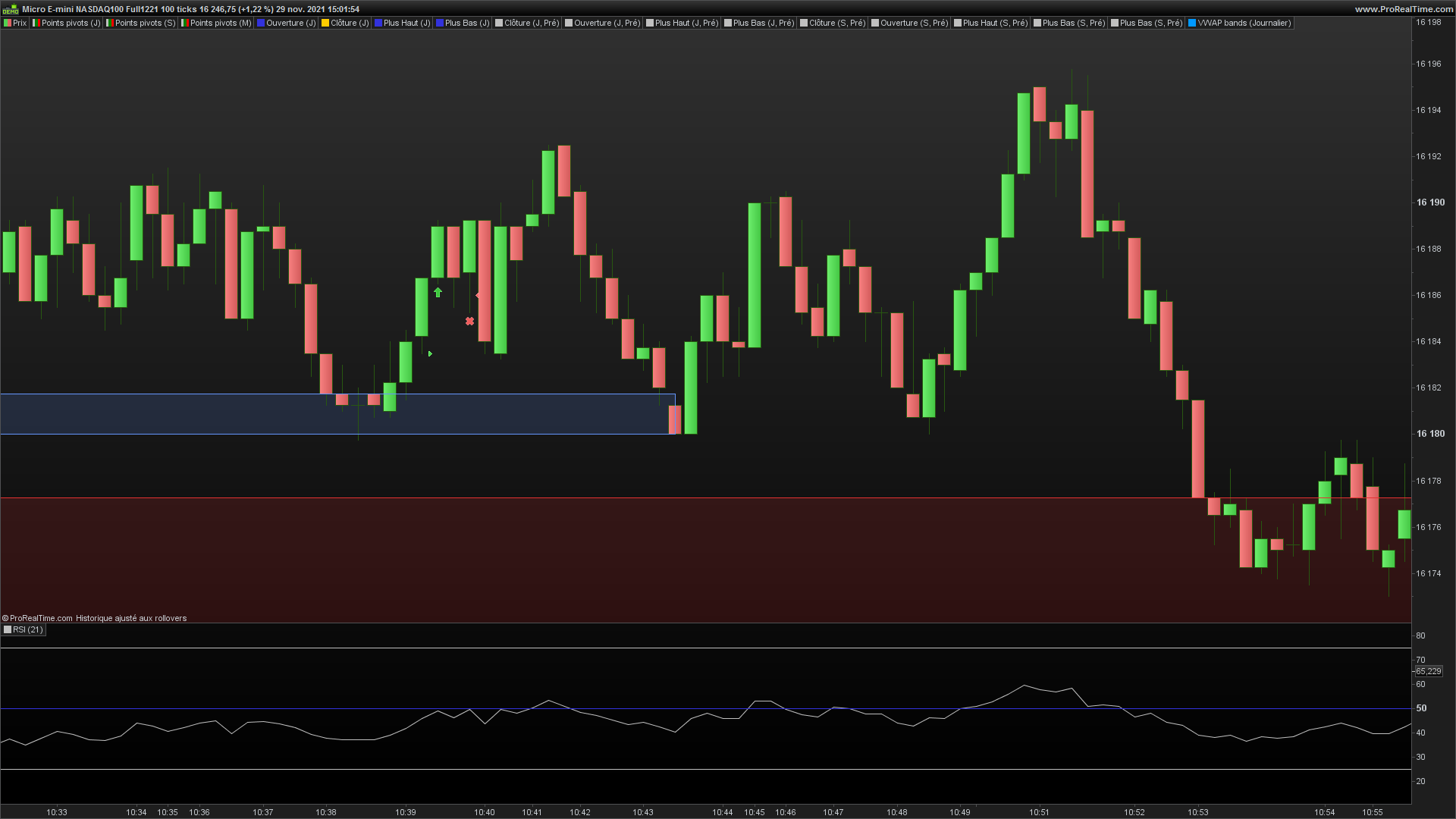The width and height of the screenshot is (1456, 819).
Task: Open the Ouverture (J) indicator label
Action: point(290,24)
